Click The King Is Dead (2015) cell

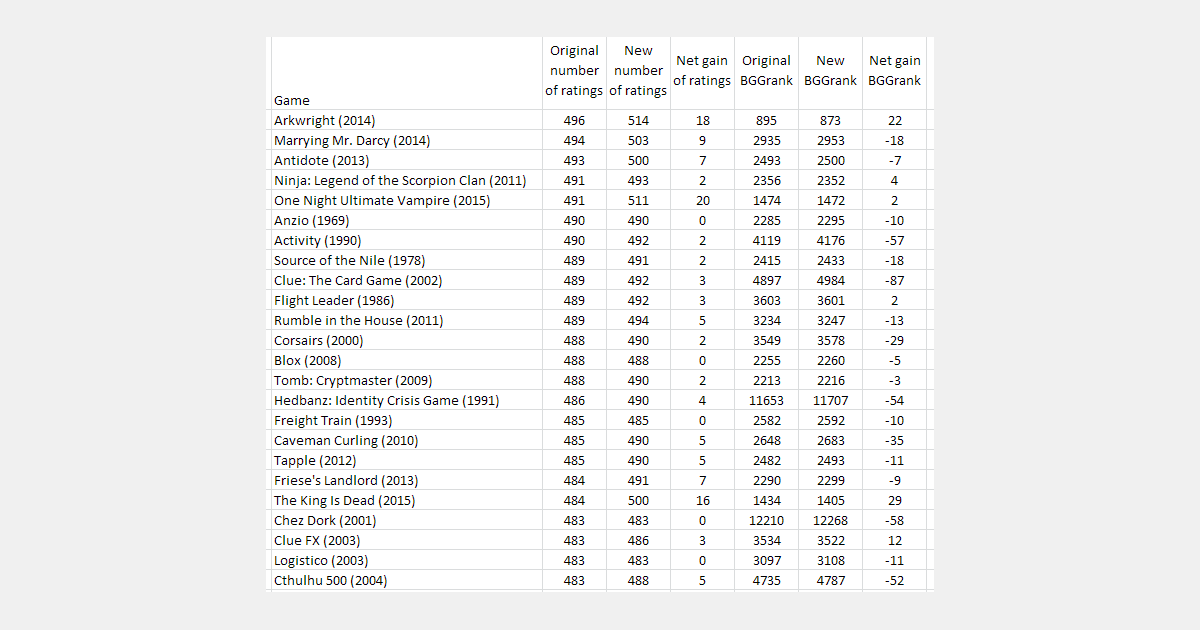(x=344, y=500)
